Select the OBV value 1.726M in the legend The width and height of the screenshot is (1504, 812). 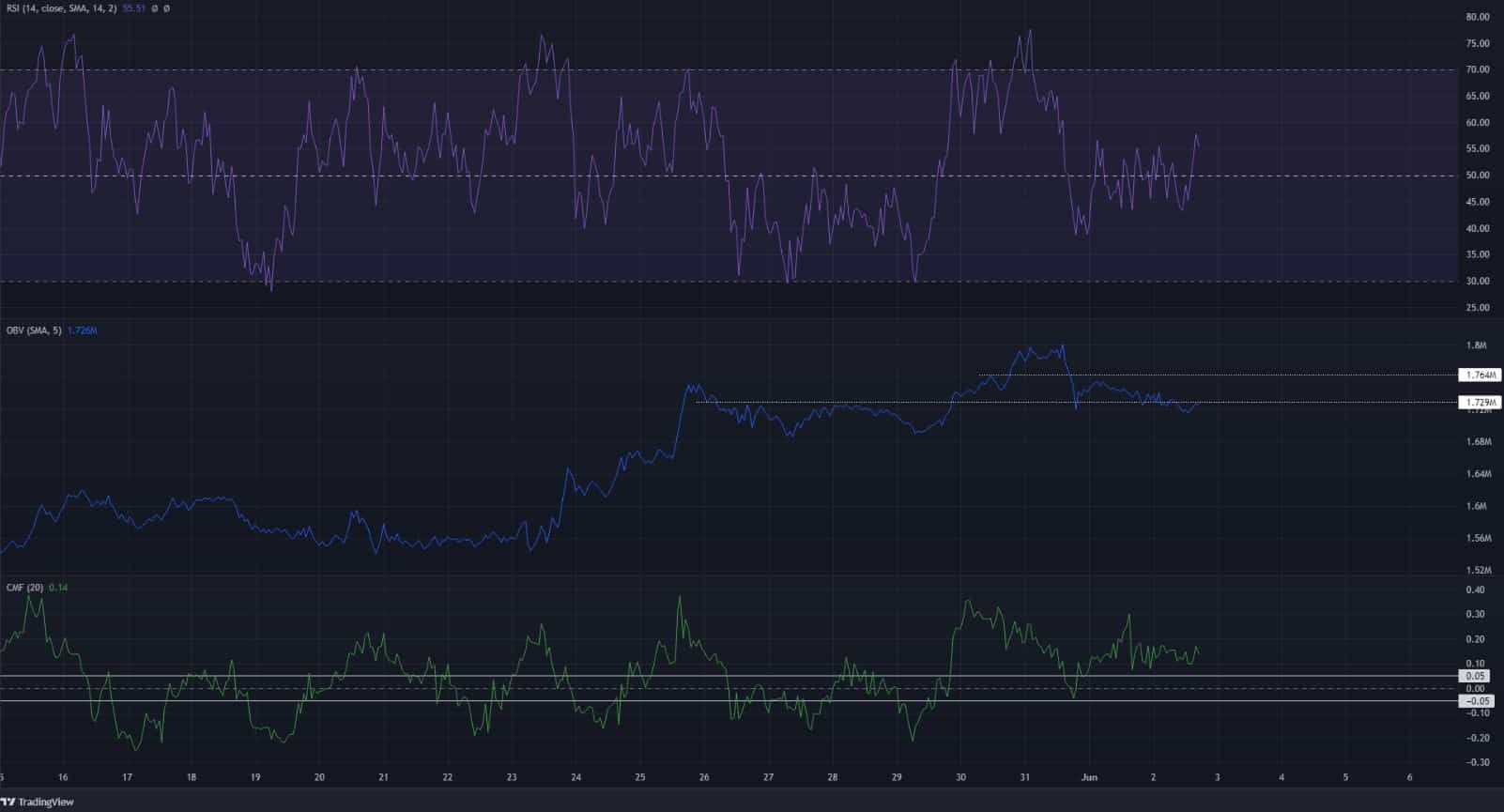point(83,330)
